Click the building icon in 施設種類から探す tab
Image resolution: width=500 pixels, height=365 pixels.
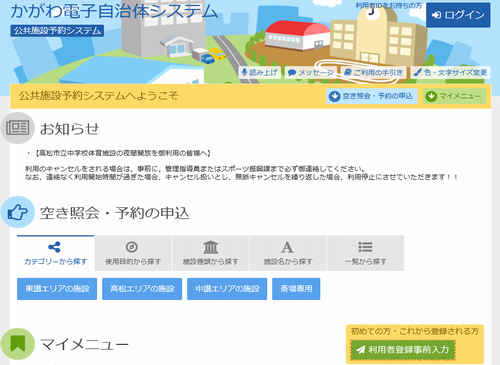coord(211,247)
